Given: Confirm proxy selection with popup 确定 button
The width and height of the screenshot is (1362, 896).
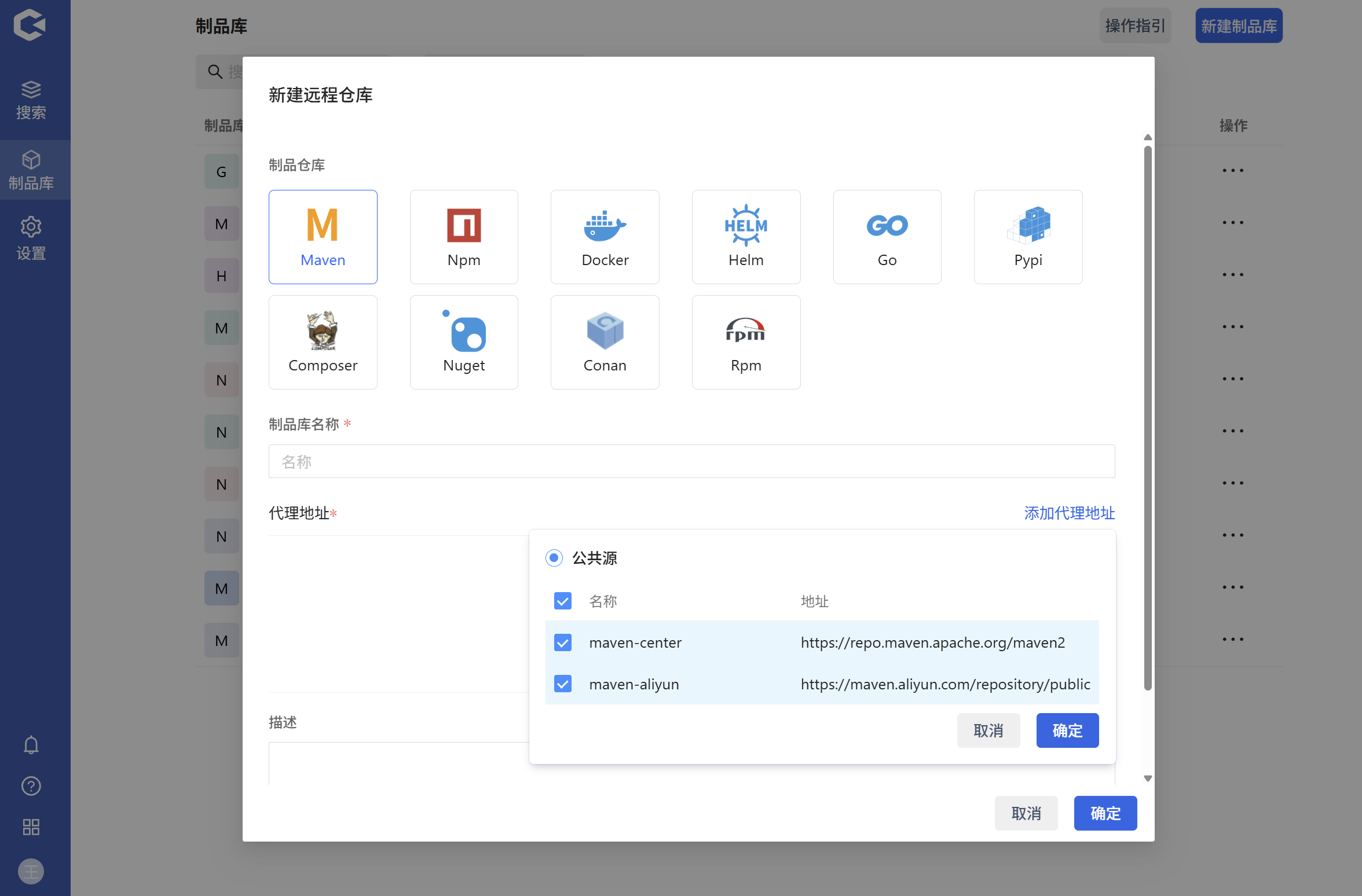Looking at the screenshot, I should [x=1067, y=730].
